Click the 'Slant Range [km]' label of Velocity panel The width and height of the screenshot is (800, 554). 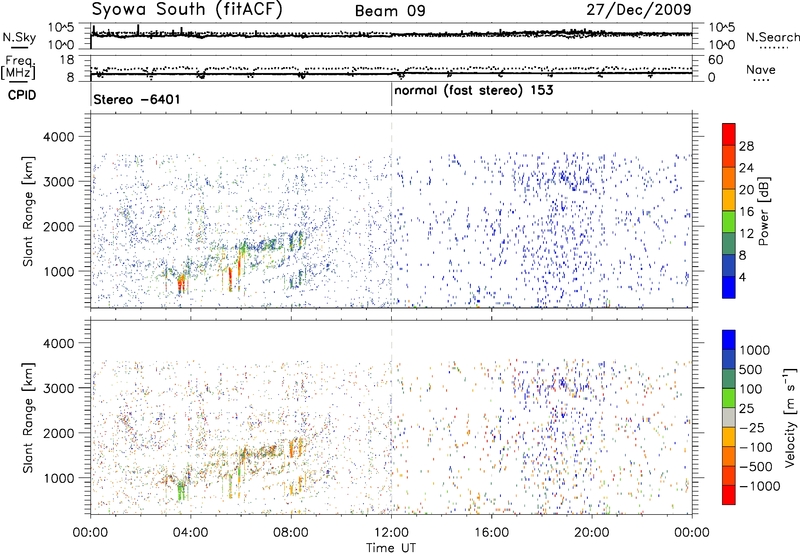[x=28, y=417]
